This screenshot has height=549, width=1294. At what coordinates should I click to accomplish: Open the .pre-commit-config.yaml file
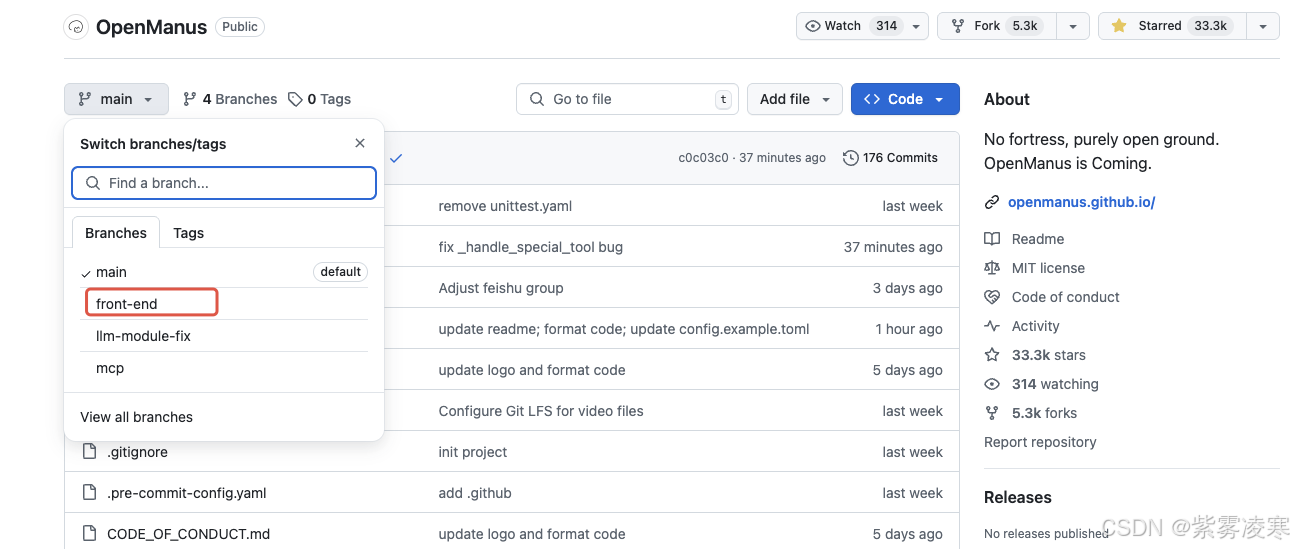click(x=187, y=493)
